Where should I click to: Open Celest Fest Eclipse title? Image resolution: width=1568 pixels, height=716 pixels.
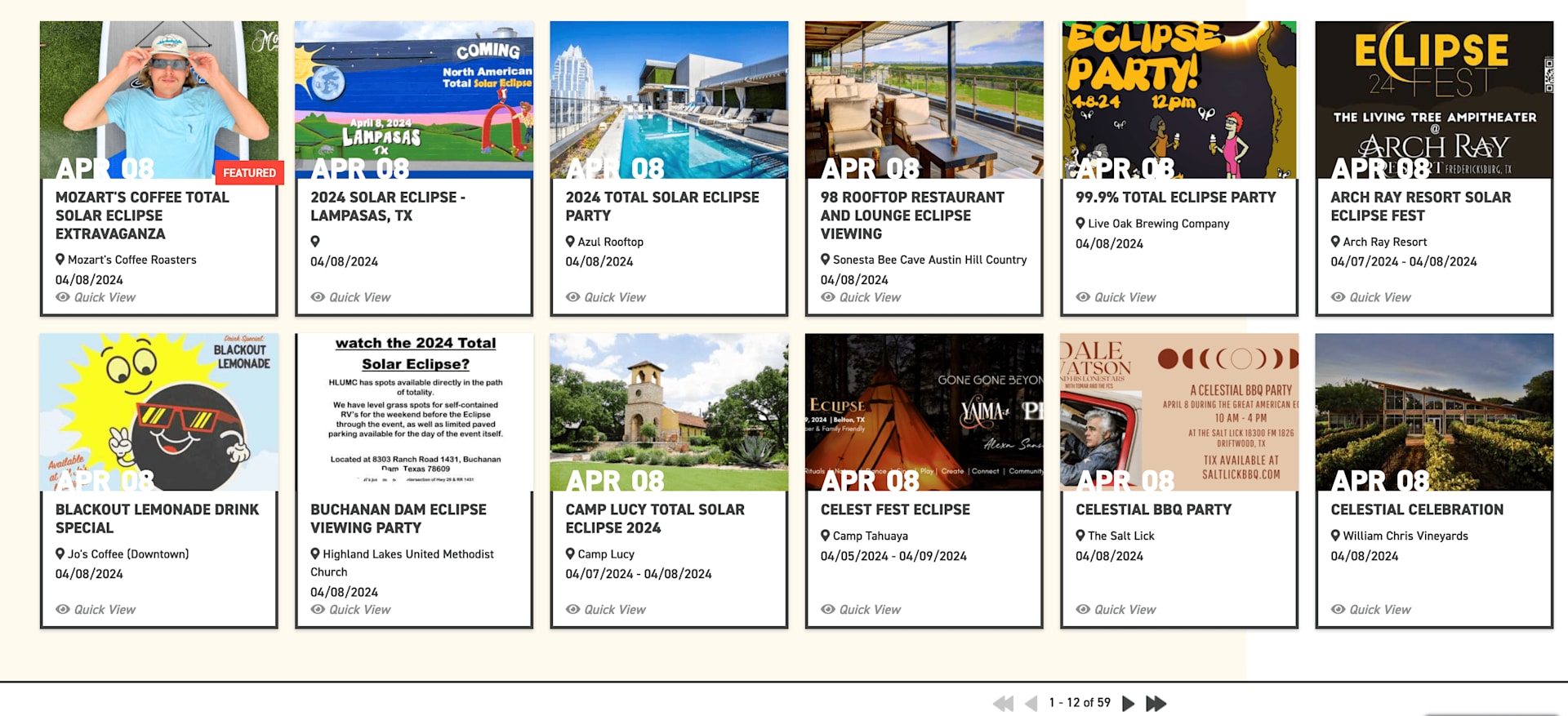(895, 509)
